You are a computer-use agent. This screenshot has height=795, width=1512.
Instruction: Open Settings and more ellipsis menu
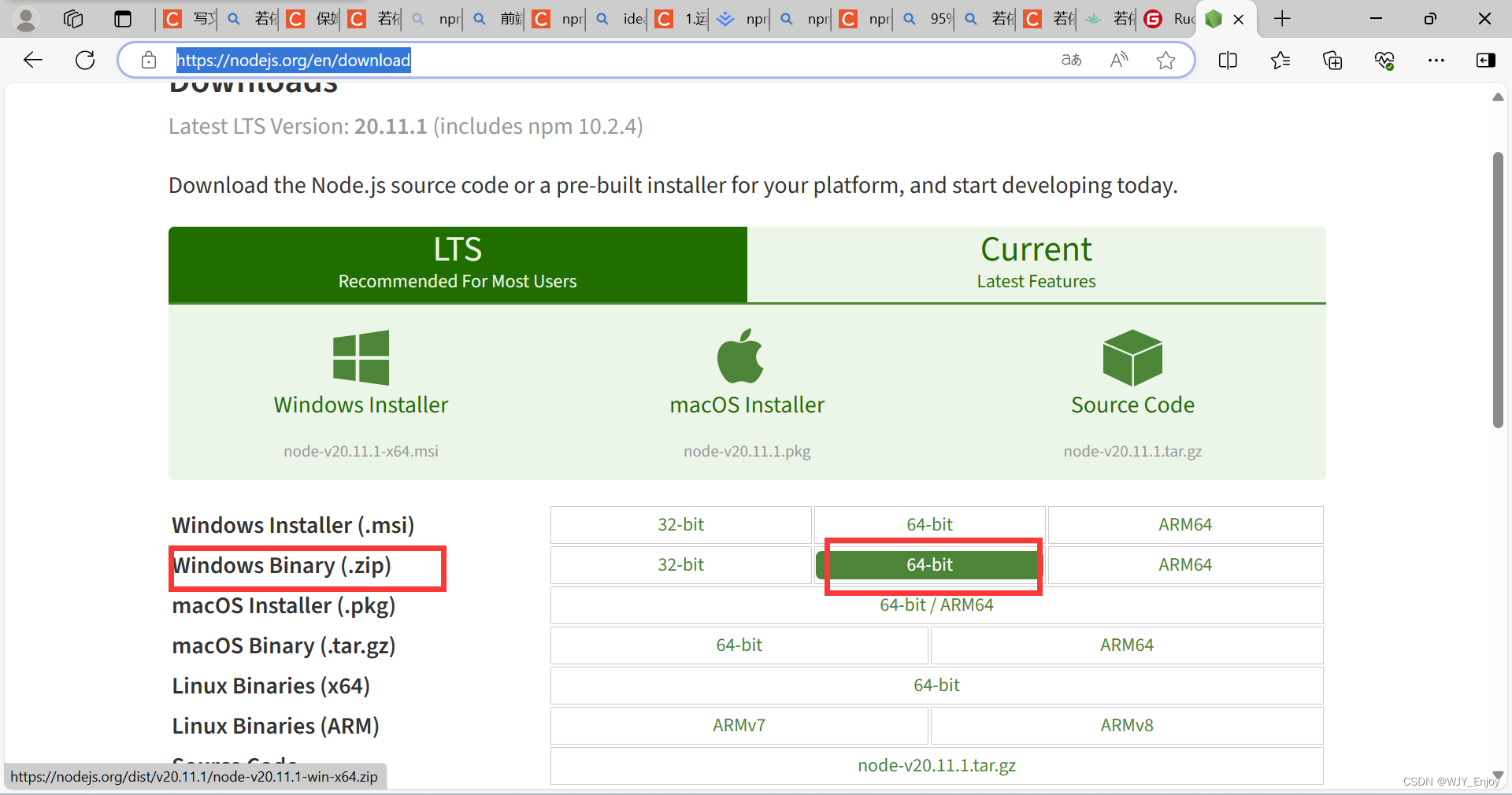click(1436, 60)
